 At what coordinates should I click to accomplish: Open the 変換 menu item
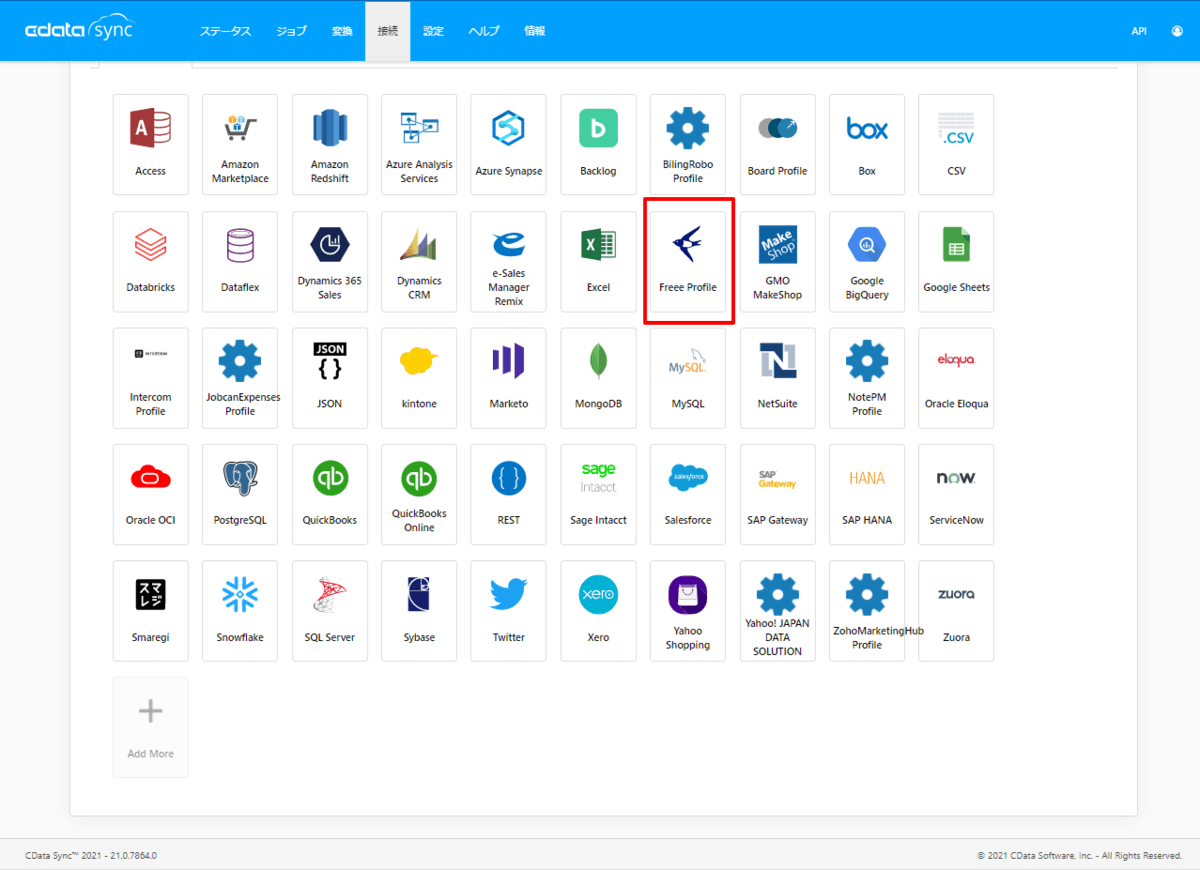(x=342, y=31)
